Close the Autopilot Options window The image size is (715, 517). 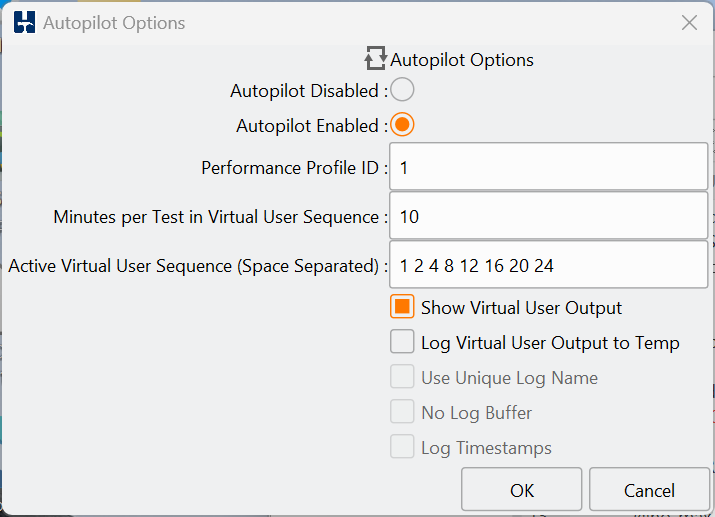(689, 22)
